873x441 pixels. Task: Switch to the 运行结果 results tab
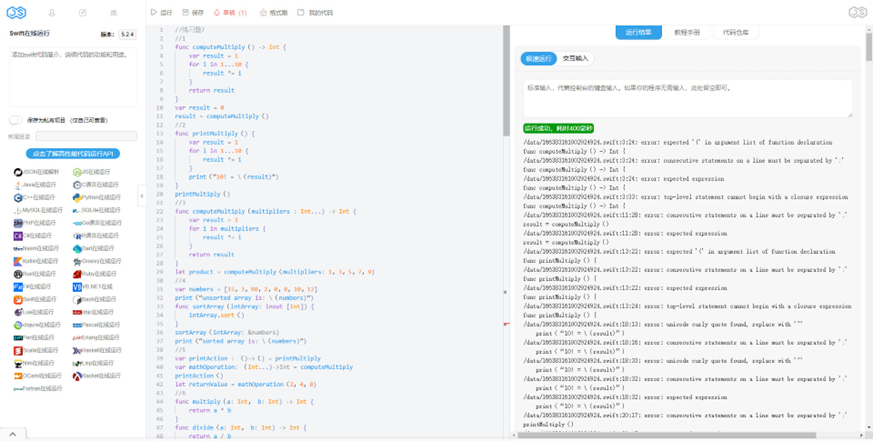click(x=638, y=32)
